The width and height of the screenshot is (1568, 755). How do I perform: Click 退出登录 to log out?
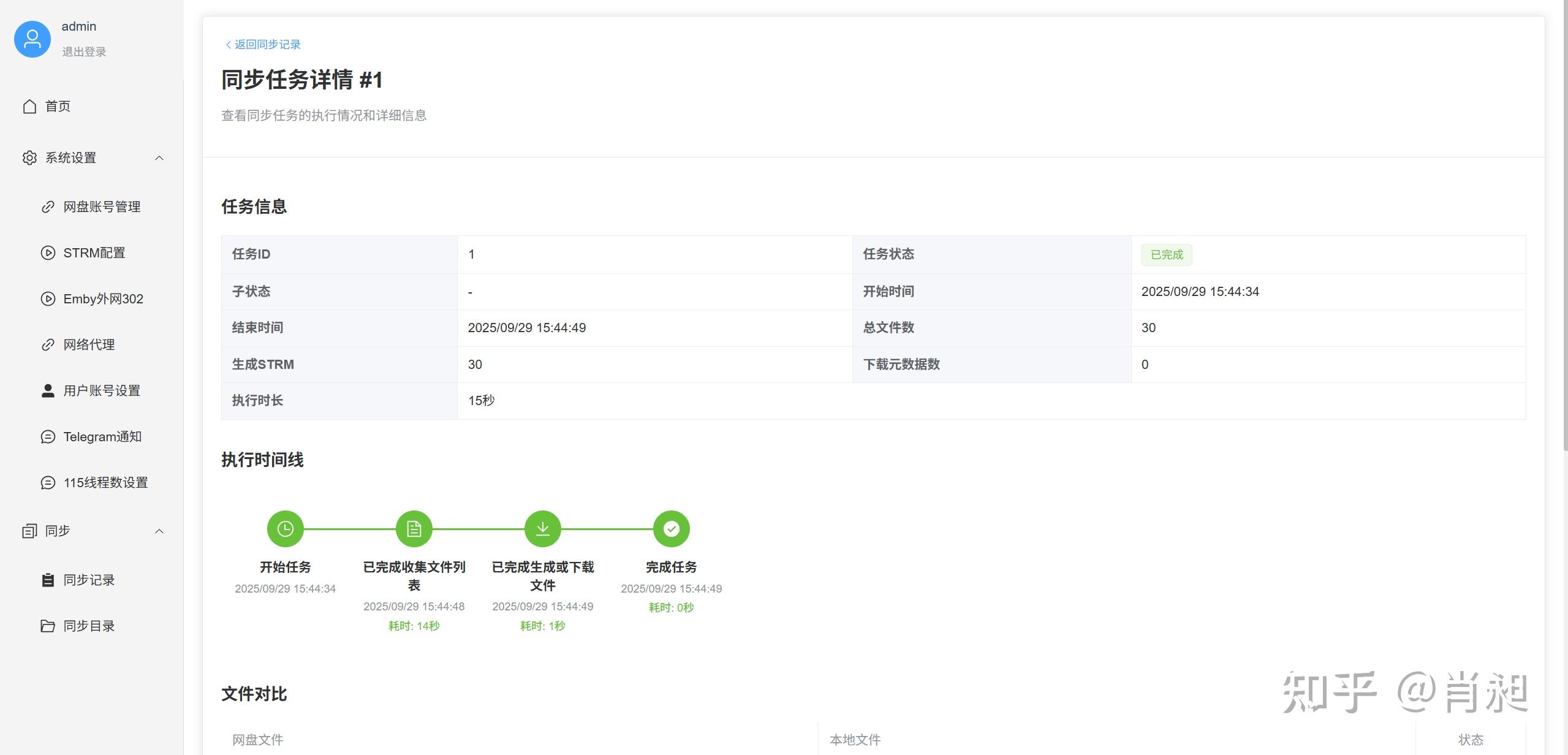point(84,52)
